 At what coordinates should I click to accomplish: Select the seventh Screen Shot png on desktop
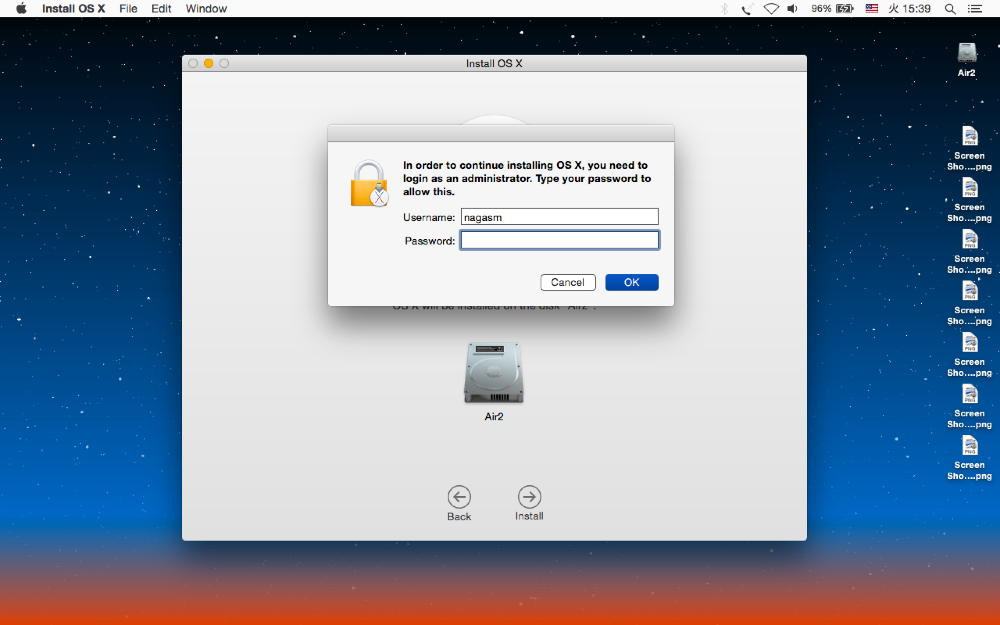969,459
